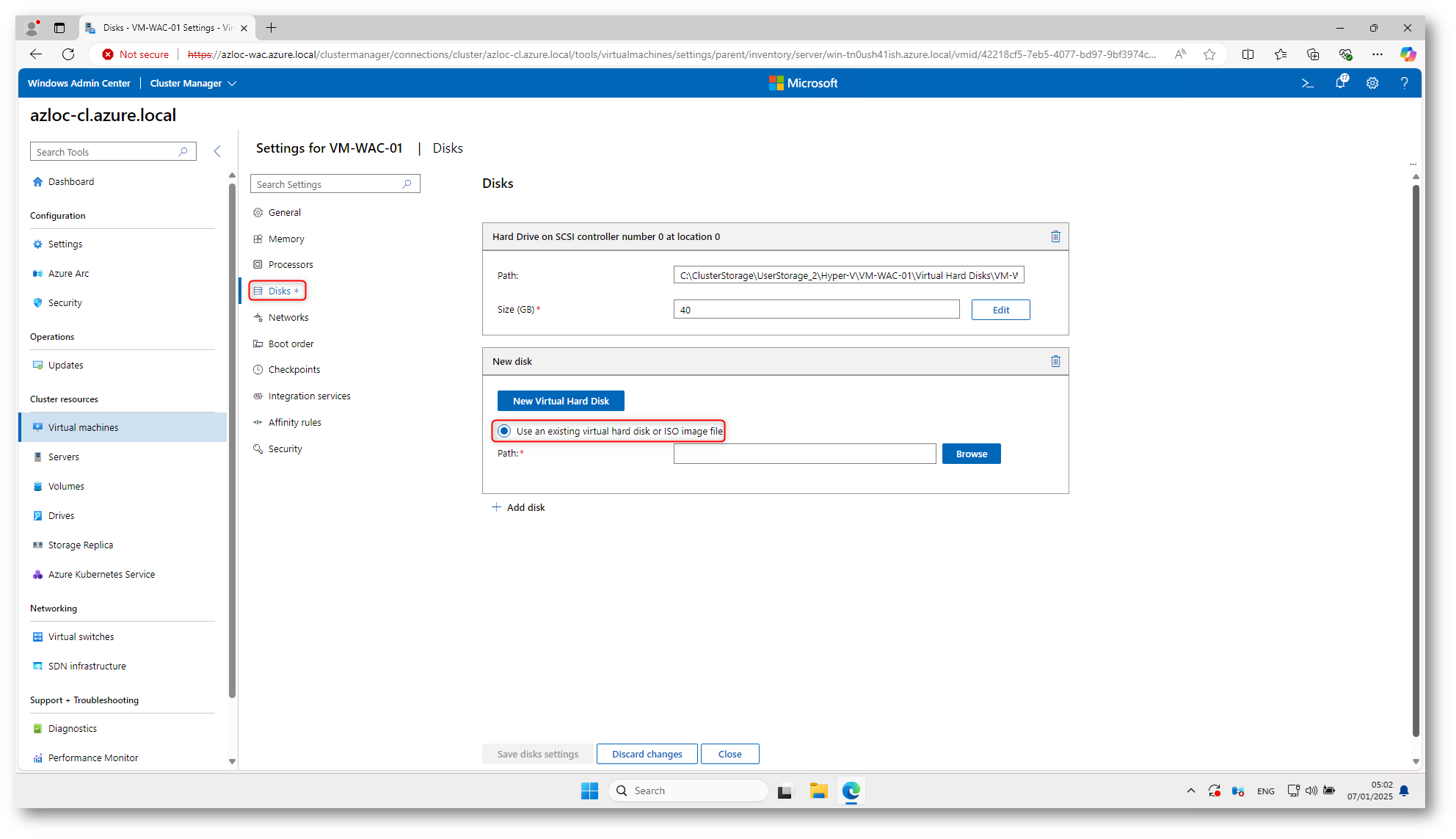Open File Explorer from taskbar
Image resolution: width=1456 pixels, height=839 pixels.
click(818, 791)
